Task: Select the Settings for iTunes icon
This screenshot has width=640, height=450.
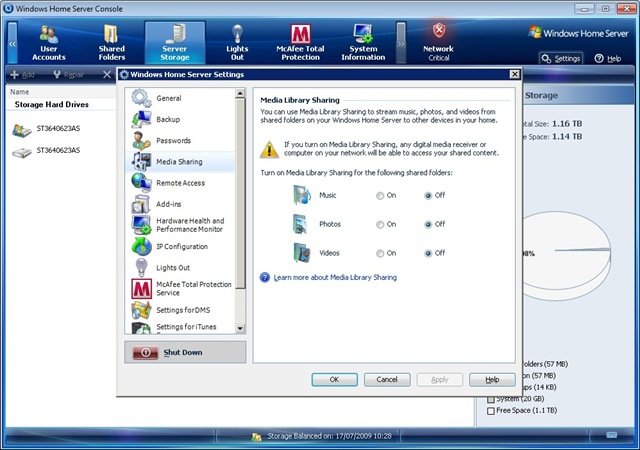Action: click(x=141, y=327)
